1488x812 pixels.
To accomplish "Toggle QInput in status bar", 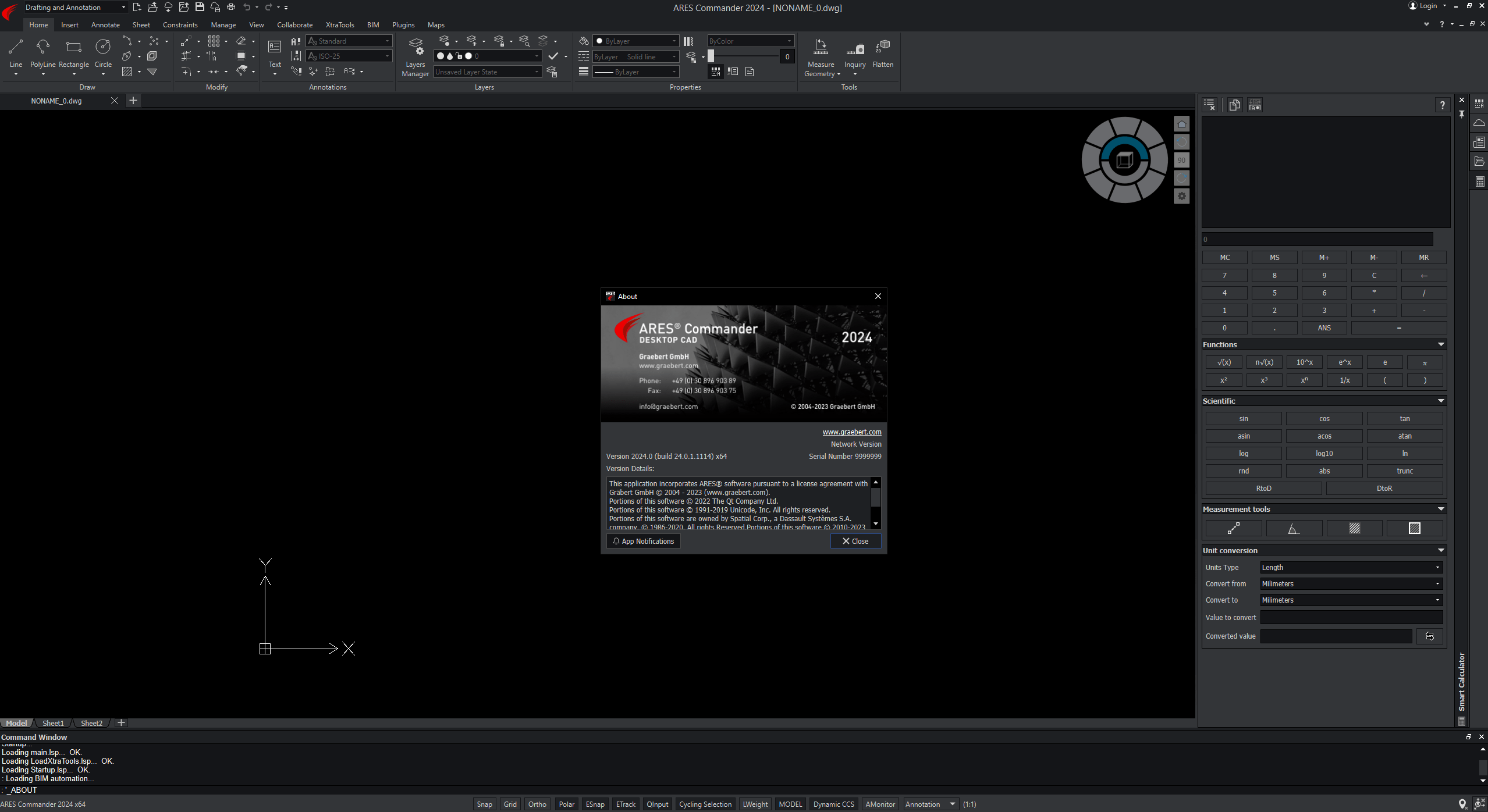I will pos(658,804).
